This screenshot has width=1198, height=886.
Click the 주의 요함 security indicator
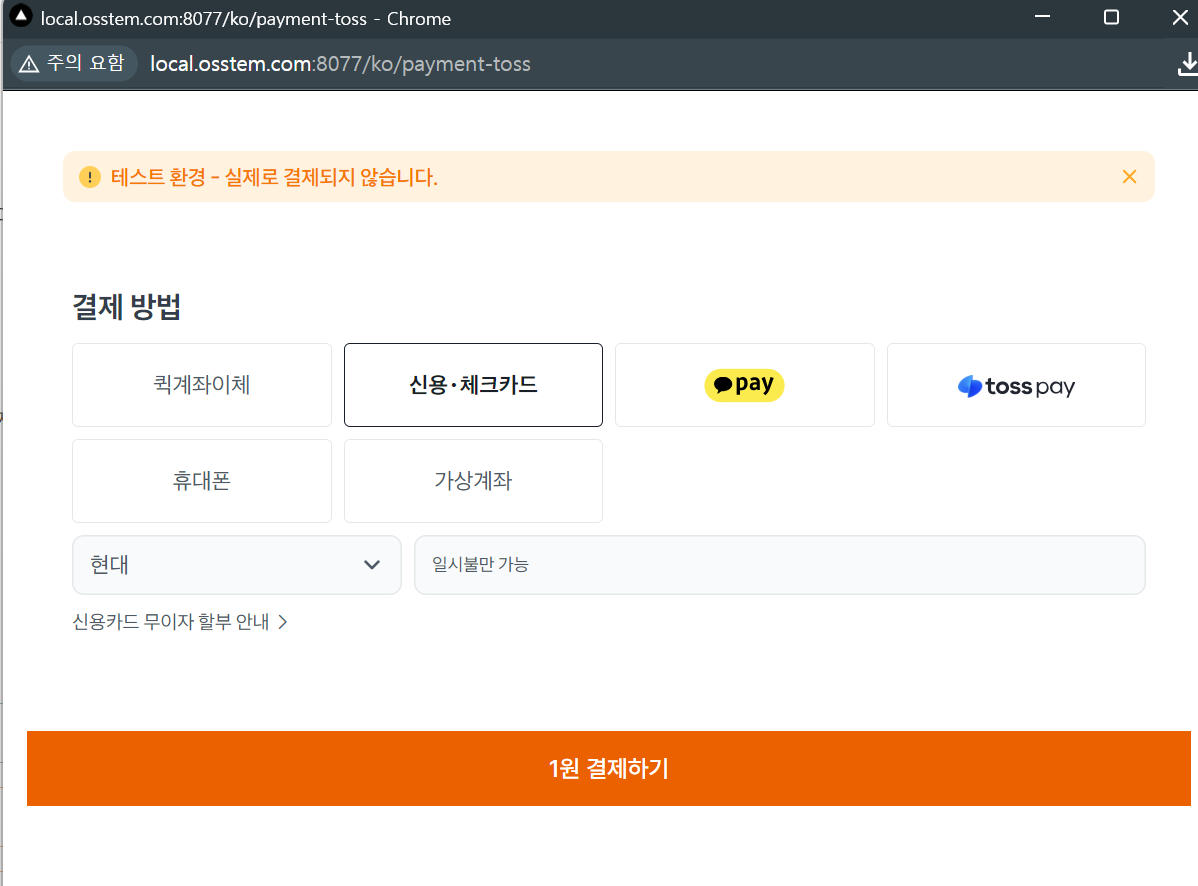coord(73,63)
